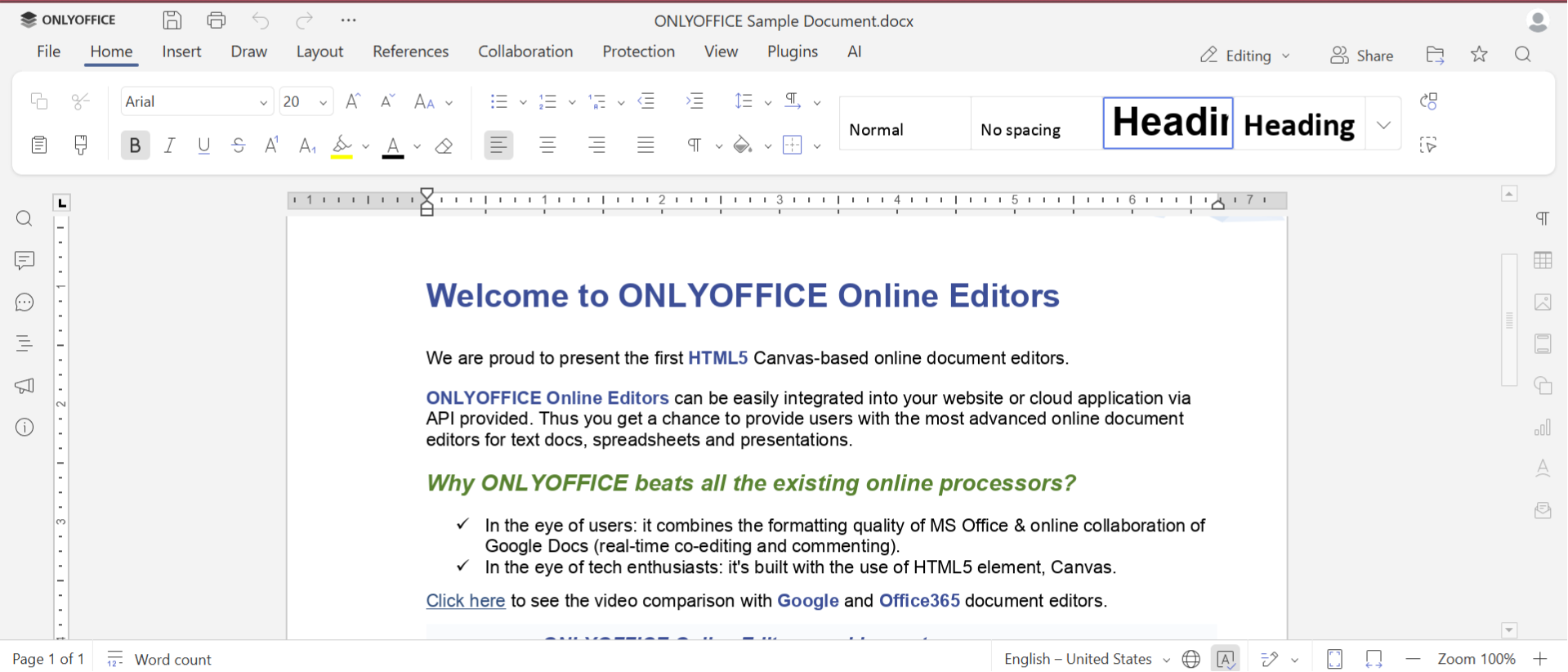This screenshot has width=1568, height=672.
Task: Open table settings in right sidebar
Action: pos(1543,261)
